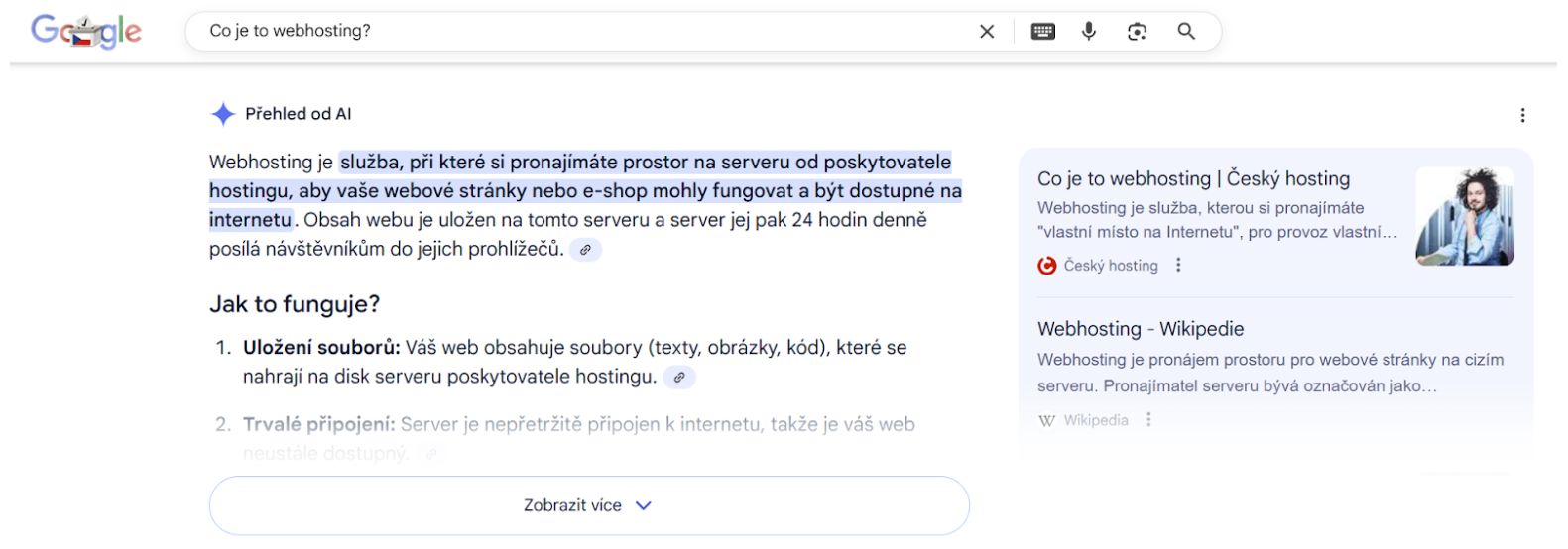The height and width of the screenshot is (549, 1568).
Task: Open source link icon after 'prohlížečů.'
Action: coord(585,250)
